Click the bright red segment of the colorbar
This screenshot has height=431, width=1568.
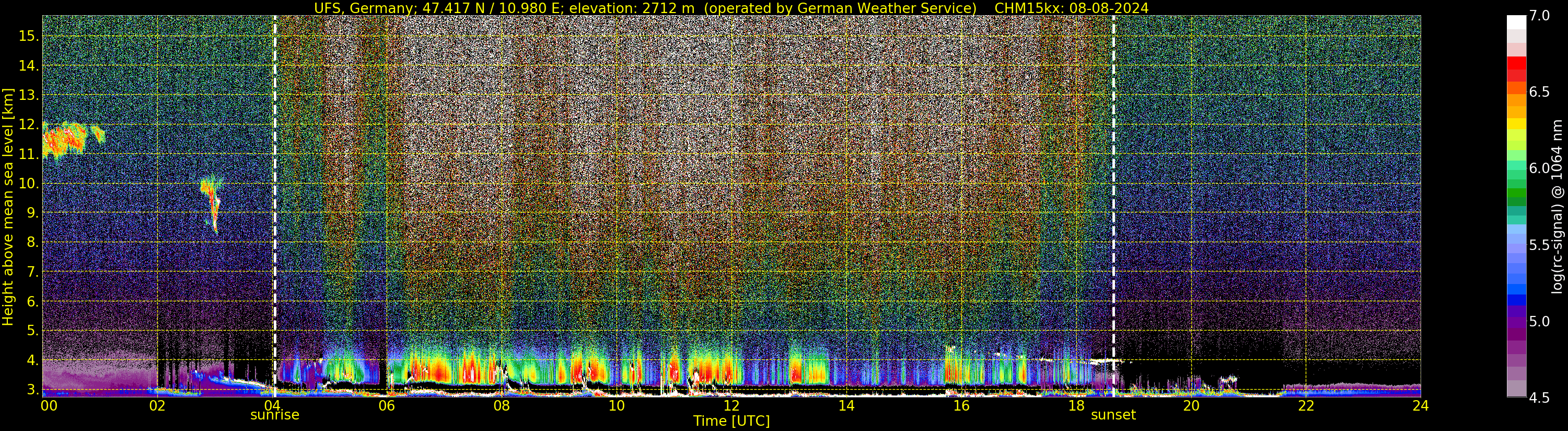(1516, 63)
